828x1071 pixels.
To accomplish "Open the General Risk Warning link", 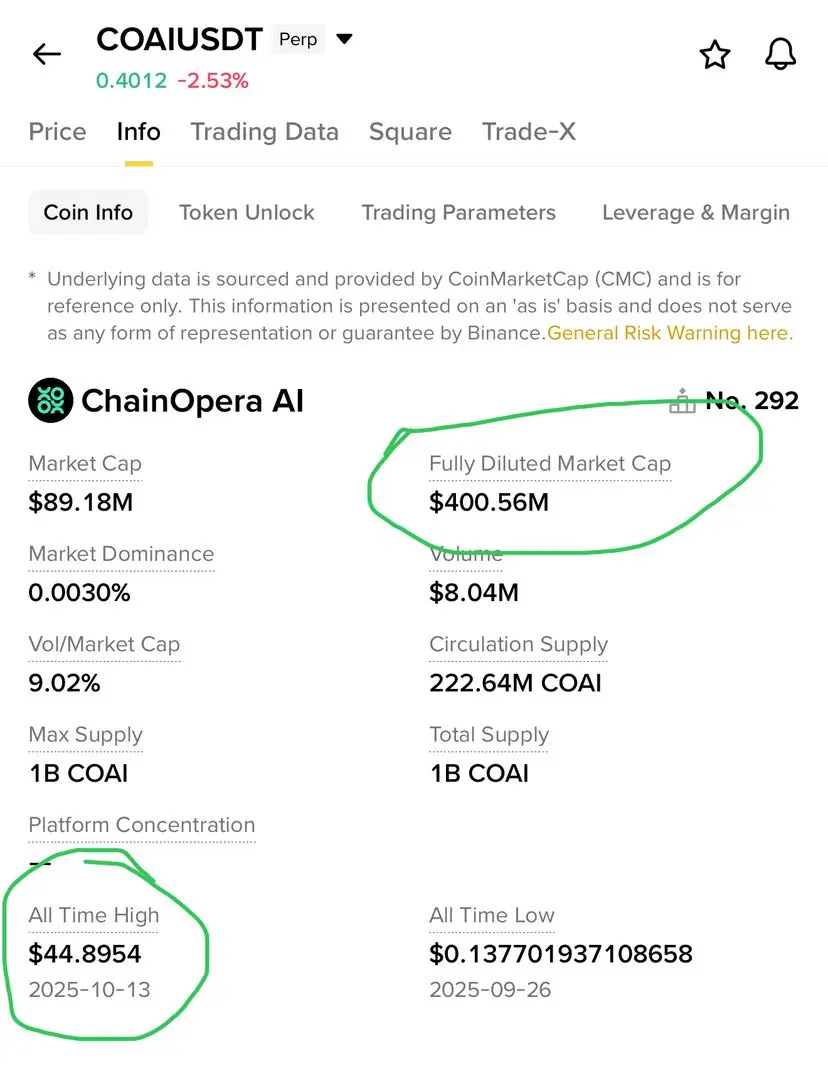I will tap(668, 333).
